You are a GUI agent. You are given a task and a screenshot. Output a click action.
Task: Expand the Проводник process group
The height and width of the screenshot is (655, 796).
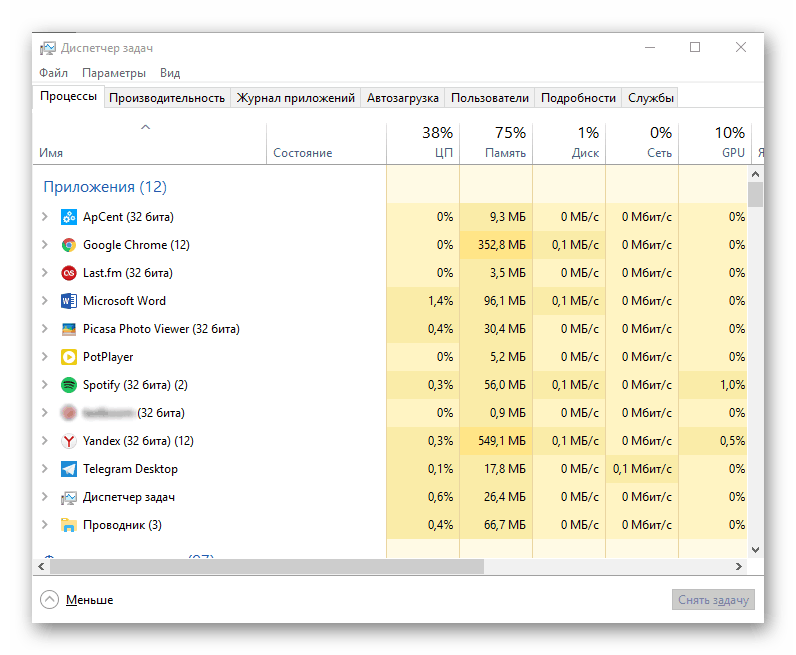(x=45, y=525)
